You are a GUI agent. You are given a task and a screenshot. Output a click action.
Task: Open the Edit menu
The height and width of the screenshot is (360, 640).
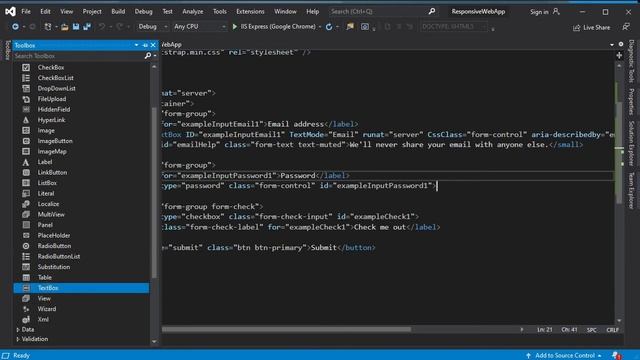tap(45, 11)
